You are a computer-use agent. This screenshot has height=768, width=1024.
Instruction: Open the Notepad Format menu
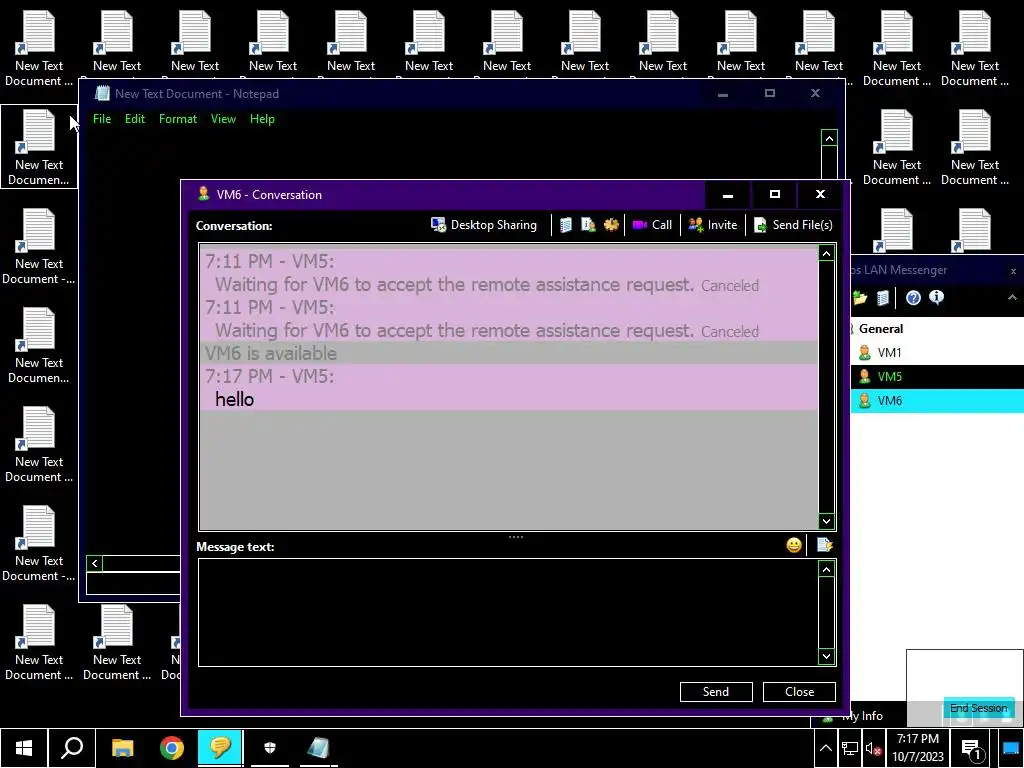coord(178,119)
